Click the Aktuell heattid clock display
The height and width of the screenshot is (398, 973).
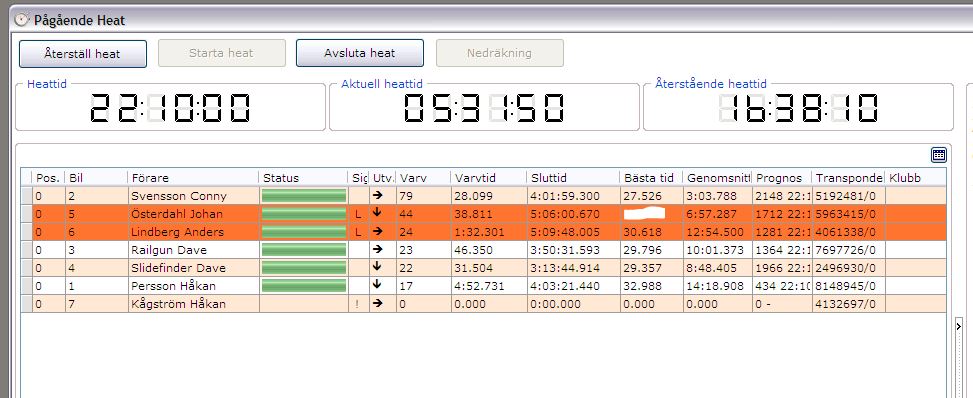point(484,107)
